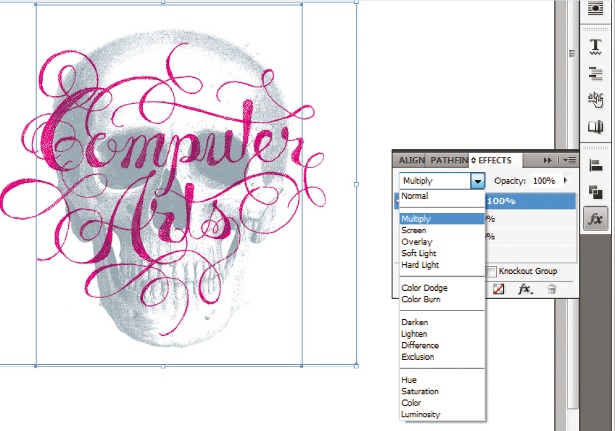Image resolution: width=615 pixels, height=431 pixels.
Task: Choose Lighten blending mode
Action: (442, 334)
